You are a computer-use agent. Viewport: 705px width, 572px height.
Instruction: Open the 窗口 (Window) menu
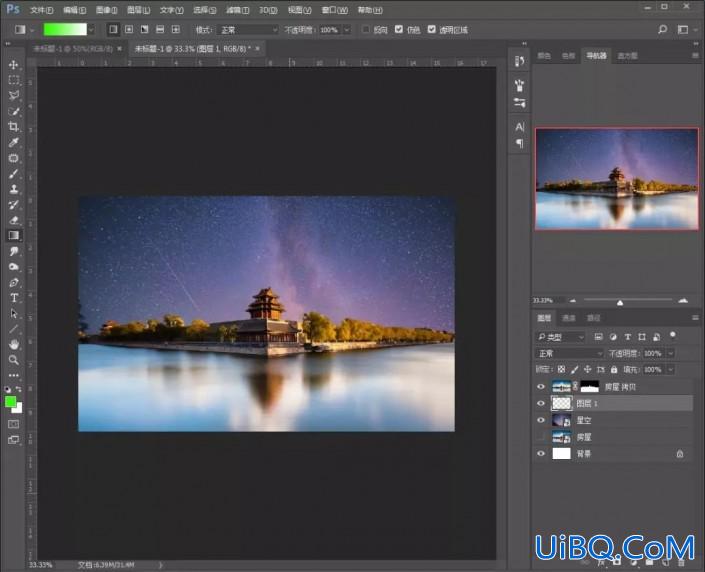tap(335, 10)
